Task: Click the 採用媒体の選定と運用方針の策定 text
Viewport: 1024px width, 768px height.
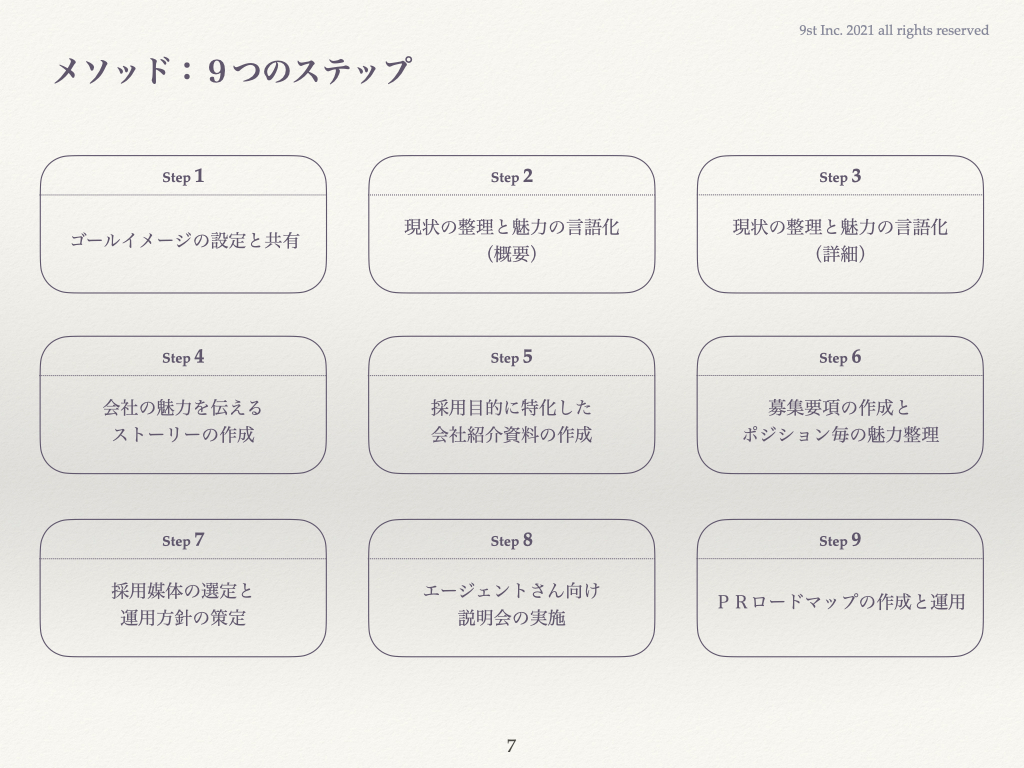Action: point(183,604)
